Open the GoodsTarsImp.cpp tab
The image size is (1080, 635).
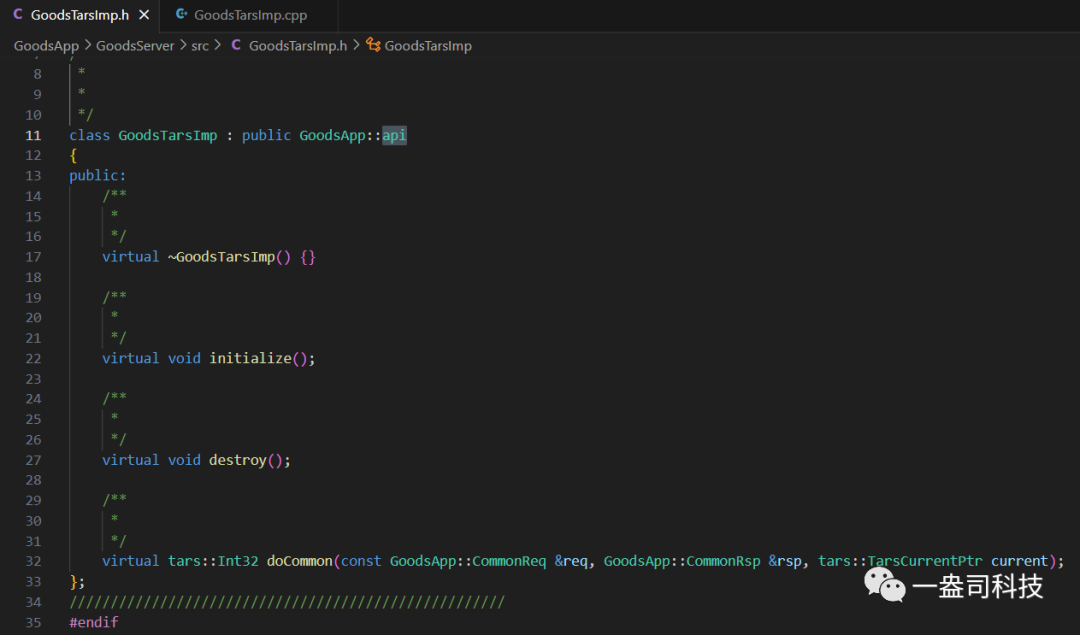click(x=249, y=15)
